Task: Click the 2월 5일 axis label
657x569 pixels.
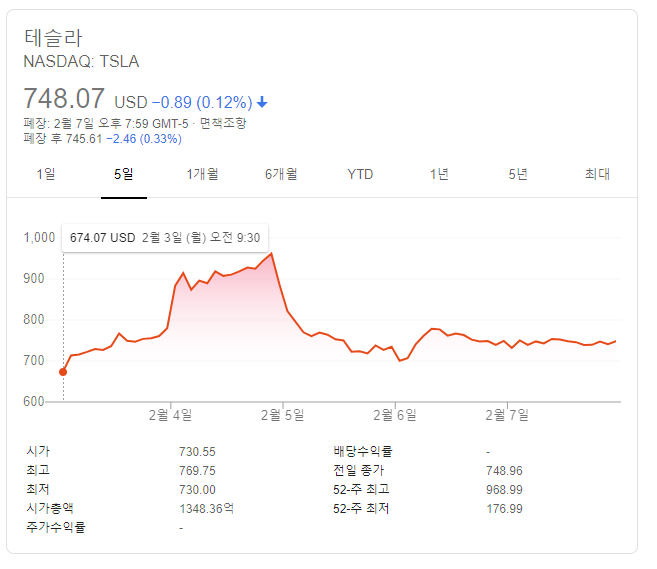Action: [x=282, y=415]
